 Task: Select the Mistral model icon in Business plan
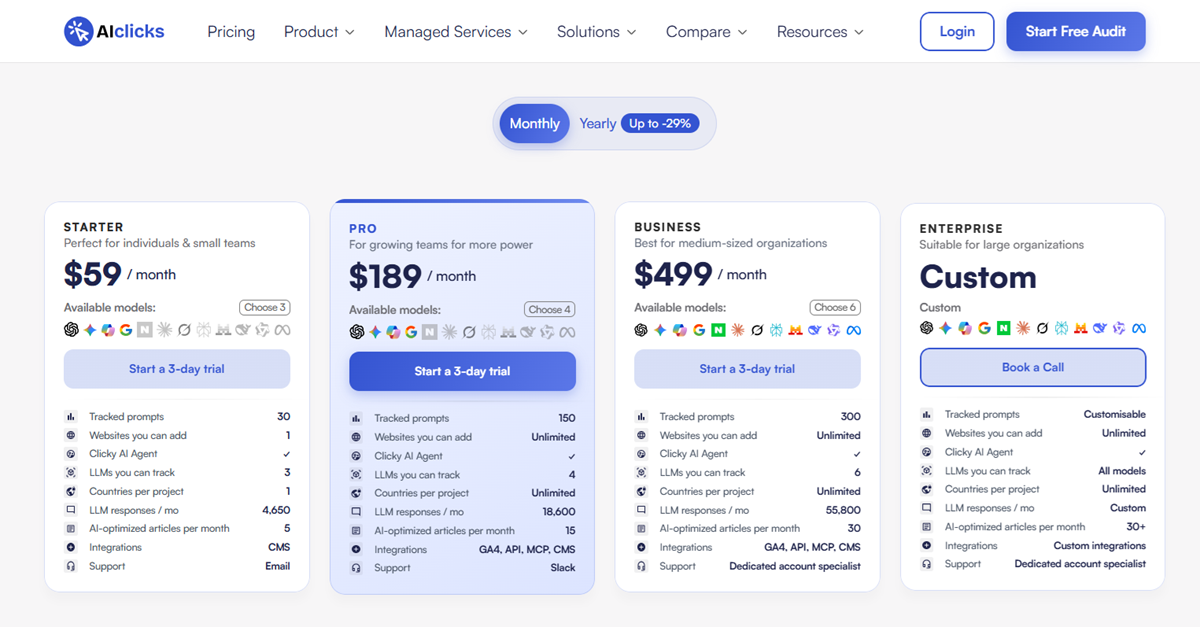pyautogui.click(x=795, y=330)
